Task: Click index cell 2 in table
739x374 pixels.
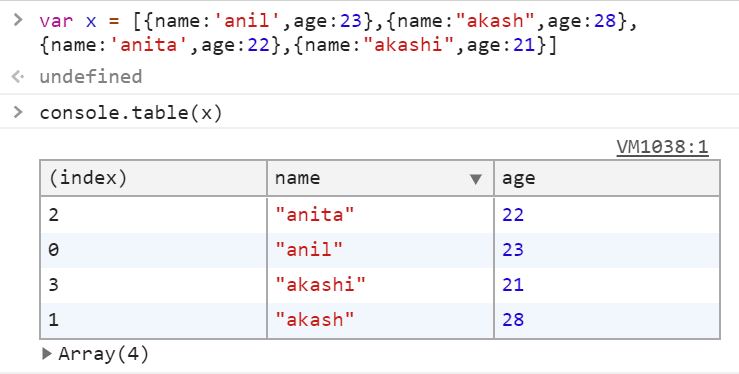Action: [x=154, y=215]
